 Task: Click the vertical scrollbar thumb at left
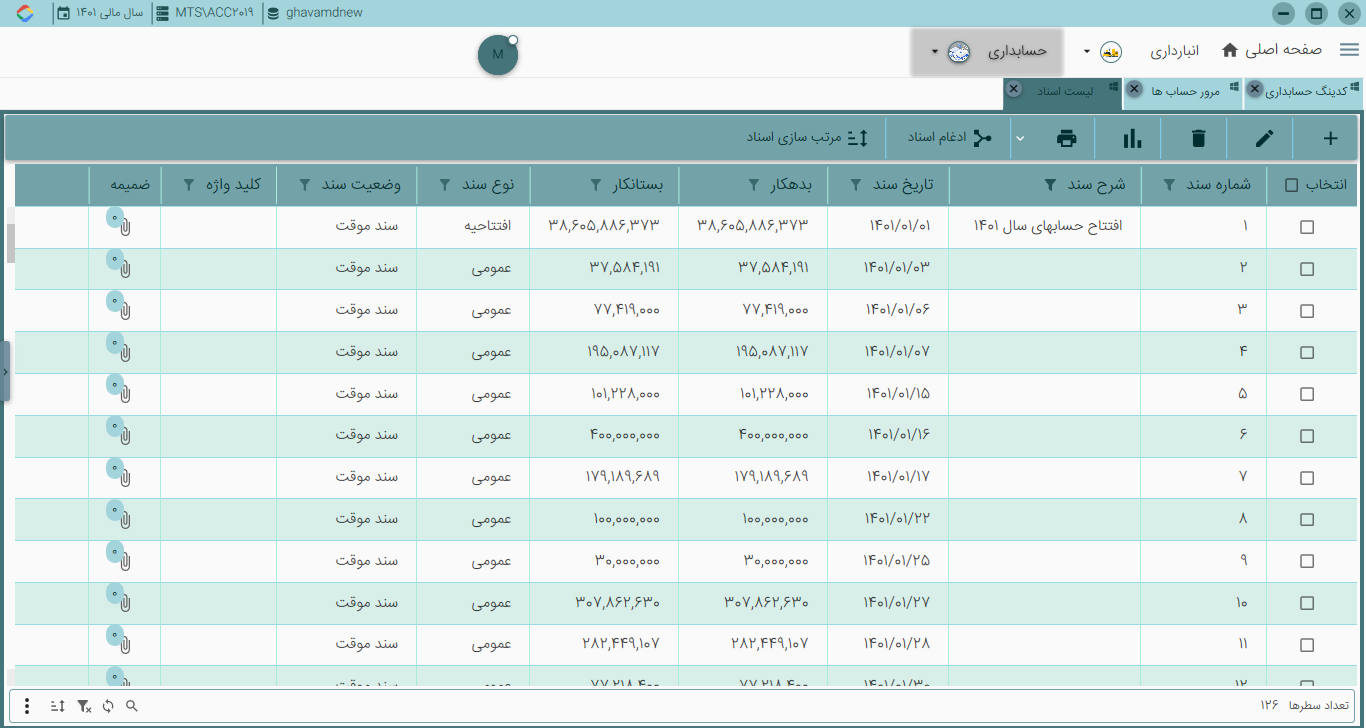click(11, 243)
